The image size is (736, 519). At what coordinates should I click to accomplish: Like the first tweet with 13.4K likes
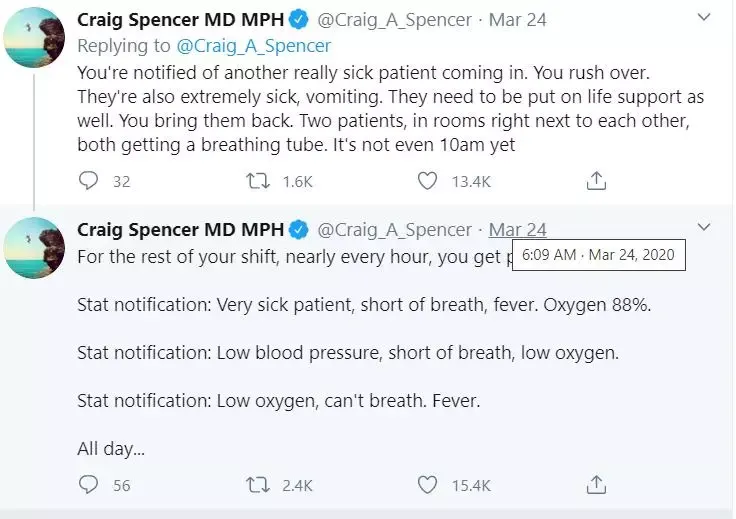pos(427,181)
